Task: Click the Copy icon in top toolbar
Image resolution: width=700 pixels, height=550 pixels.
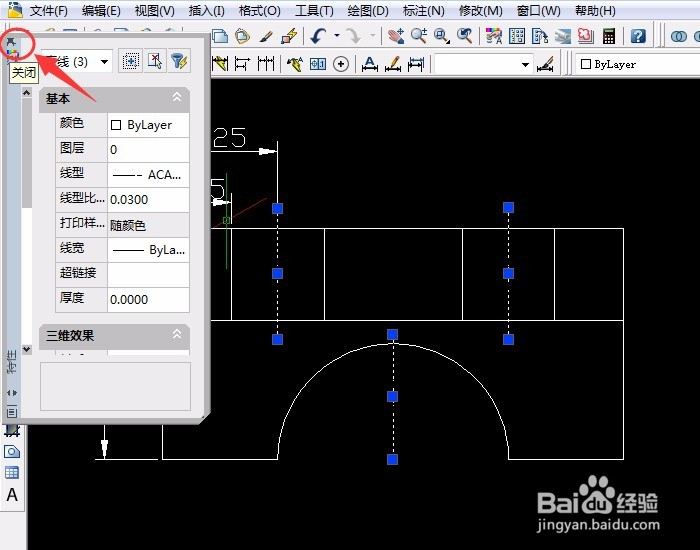Action: [x=220, y=36]
